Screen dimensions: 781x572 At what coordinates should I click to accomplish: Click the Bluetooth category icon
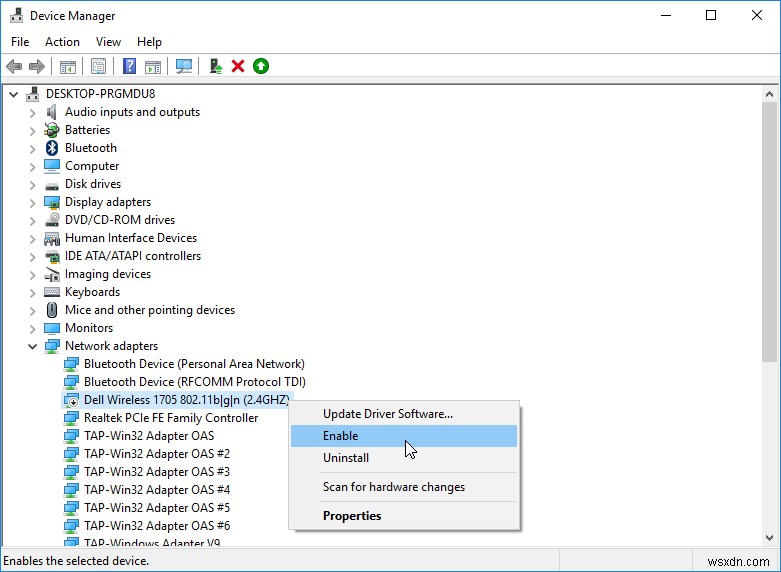(x=52, y=148)
